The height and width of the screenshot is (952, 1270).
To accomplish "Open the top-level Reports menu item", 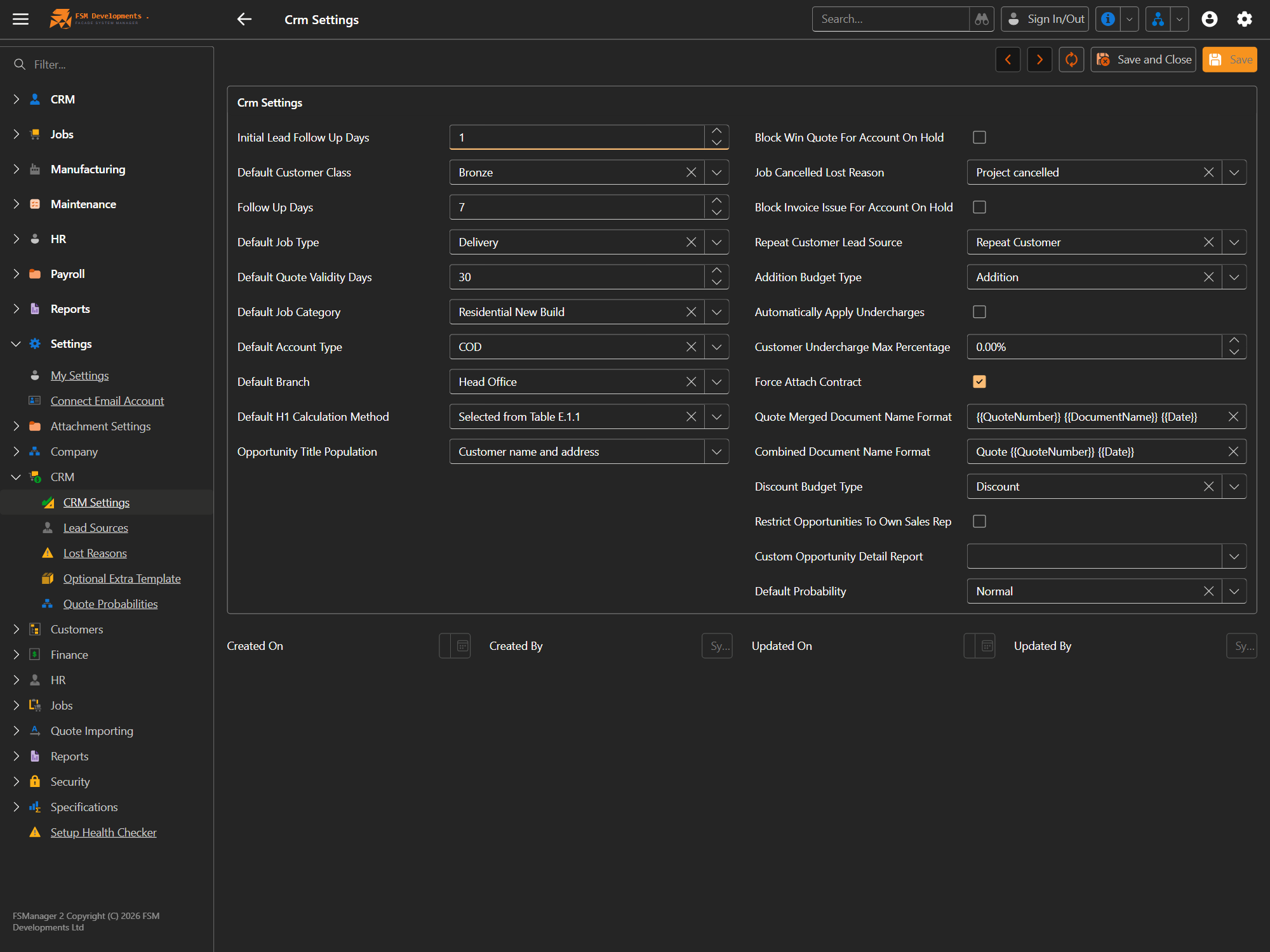I will click(70, 308).
